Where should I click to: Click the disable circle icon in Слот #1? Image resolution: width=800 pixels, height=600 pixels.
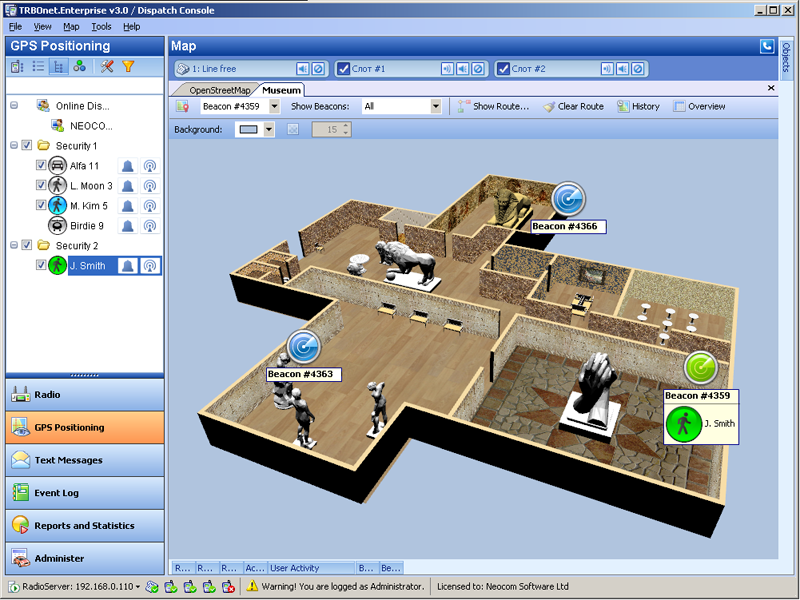pos(478,69)
